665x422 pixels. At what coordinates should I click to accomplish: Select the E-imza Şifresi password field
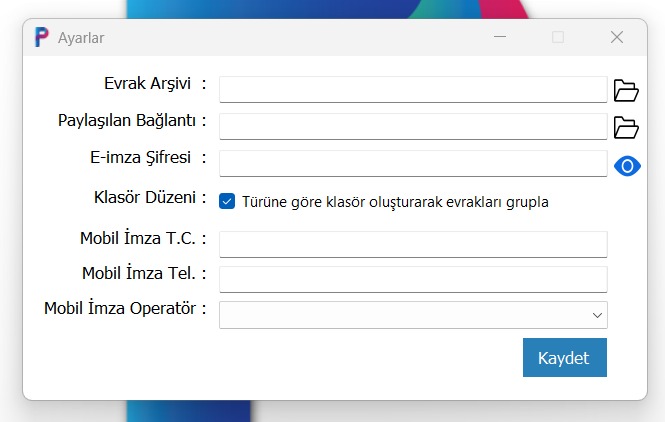click(x=412, y=163)
